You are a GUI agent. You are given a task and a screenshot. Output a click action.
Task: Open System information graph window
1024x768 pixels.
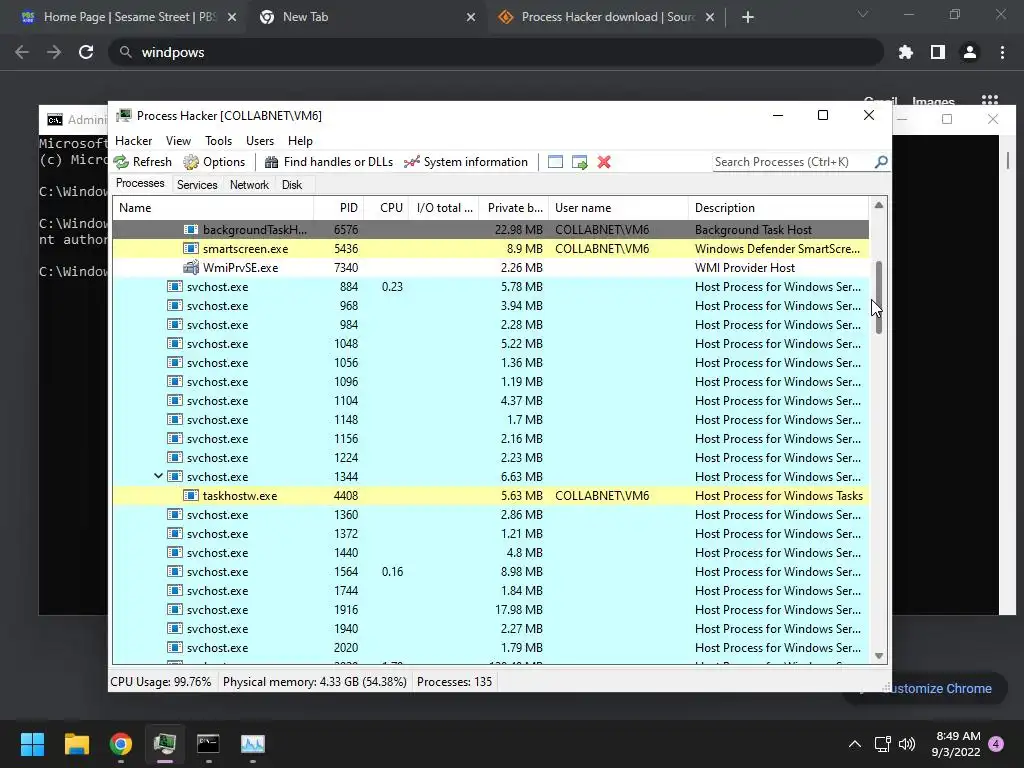tap(466, 162)
